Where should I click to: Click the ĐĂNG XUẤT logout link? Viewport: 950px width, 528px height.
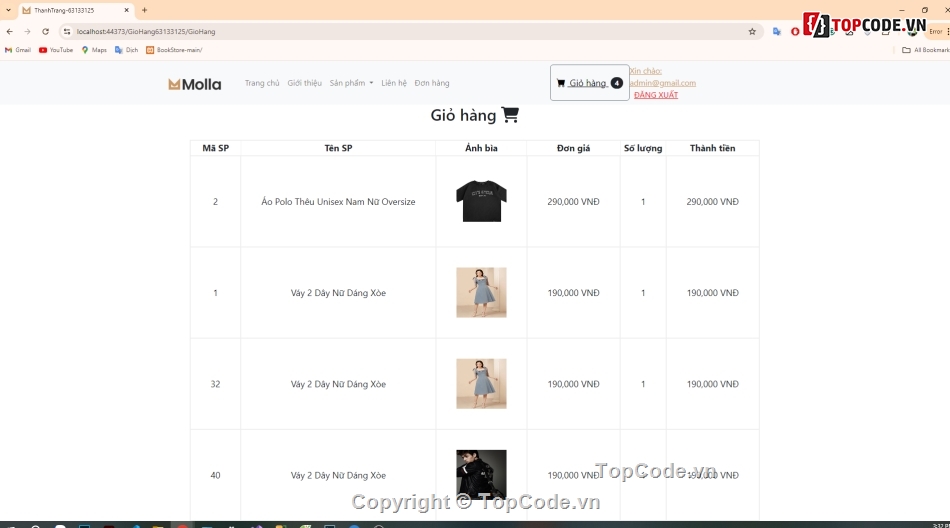656,95
